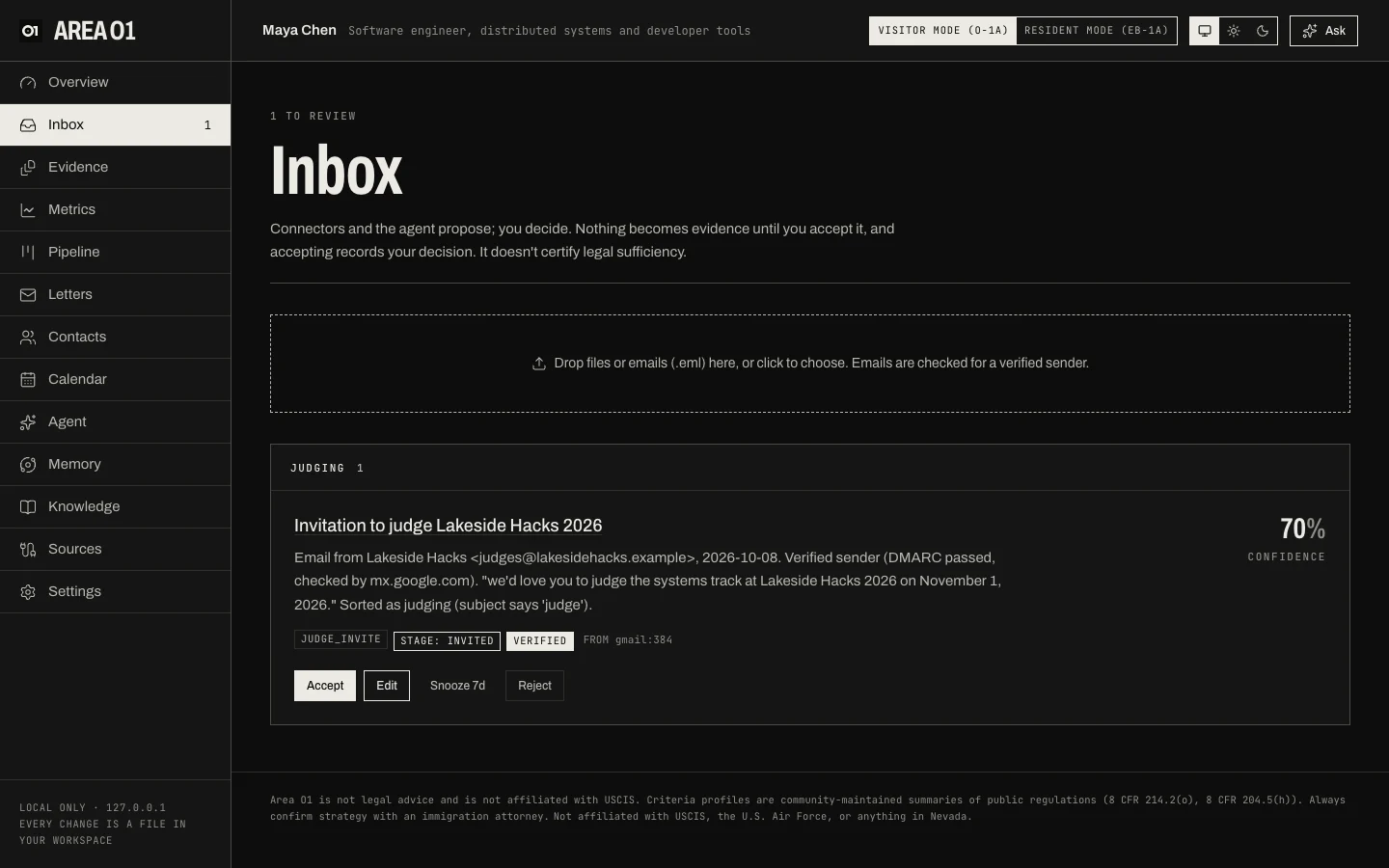This screenshot has height=868, width=1389.
Task: Click the Evidence sidebar icon
Action: click(x=28, y=168)
